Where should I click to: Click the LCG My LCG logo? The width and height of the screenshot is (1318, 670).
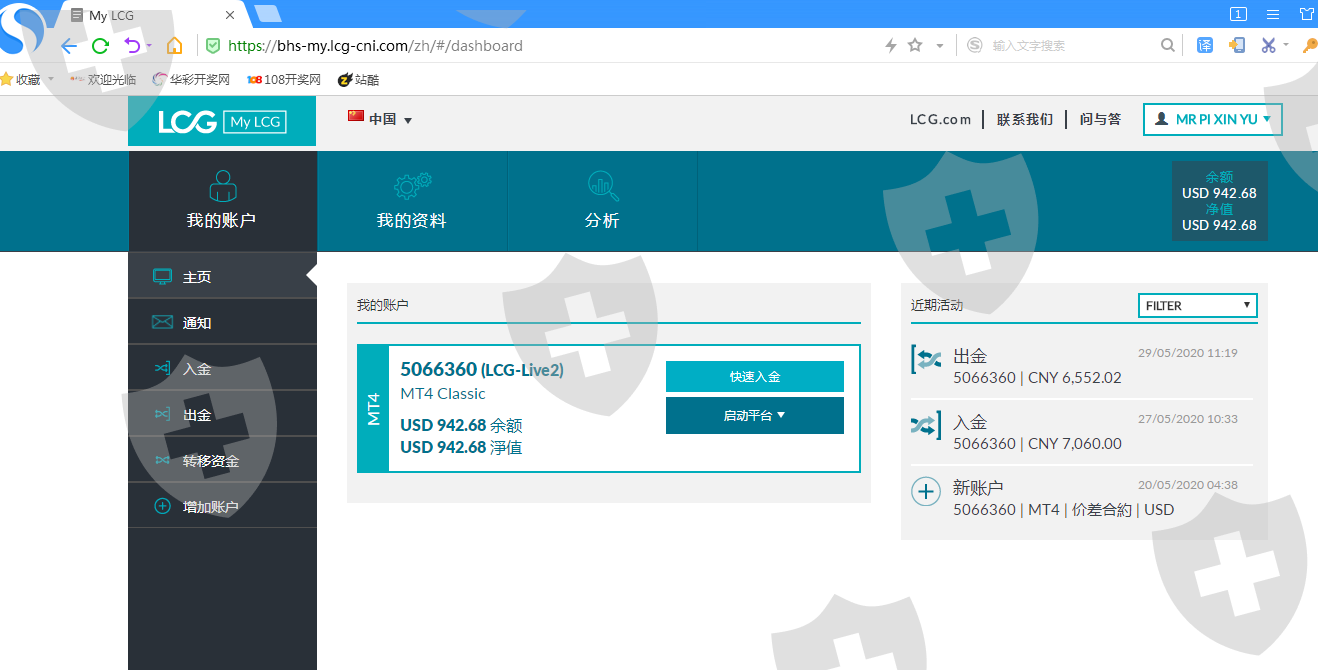pos(222,122)
